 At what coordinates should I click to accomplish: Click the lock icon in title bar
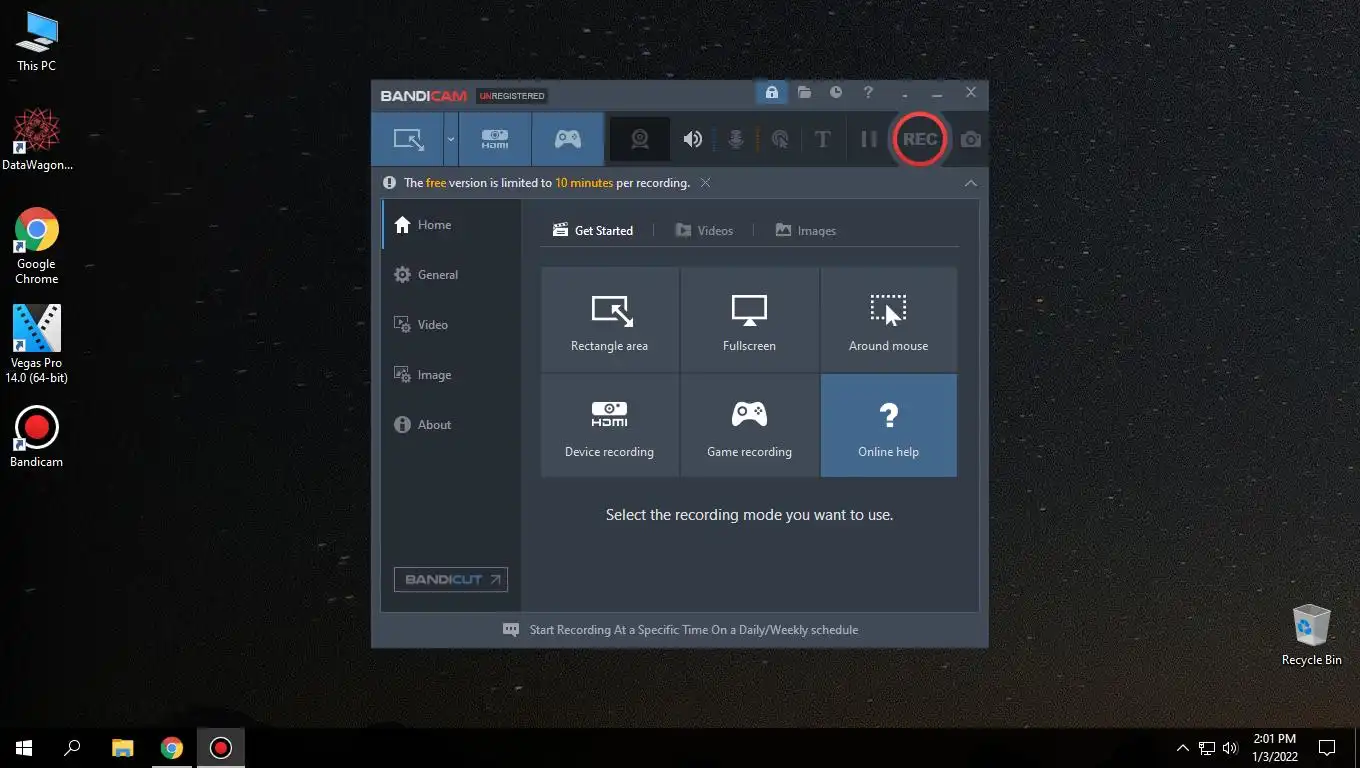tap(771, 92)
